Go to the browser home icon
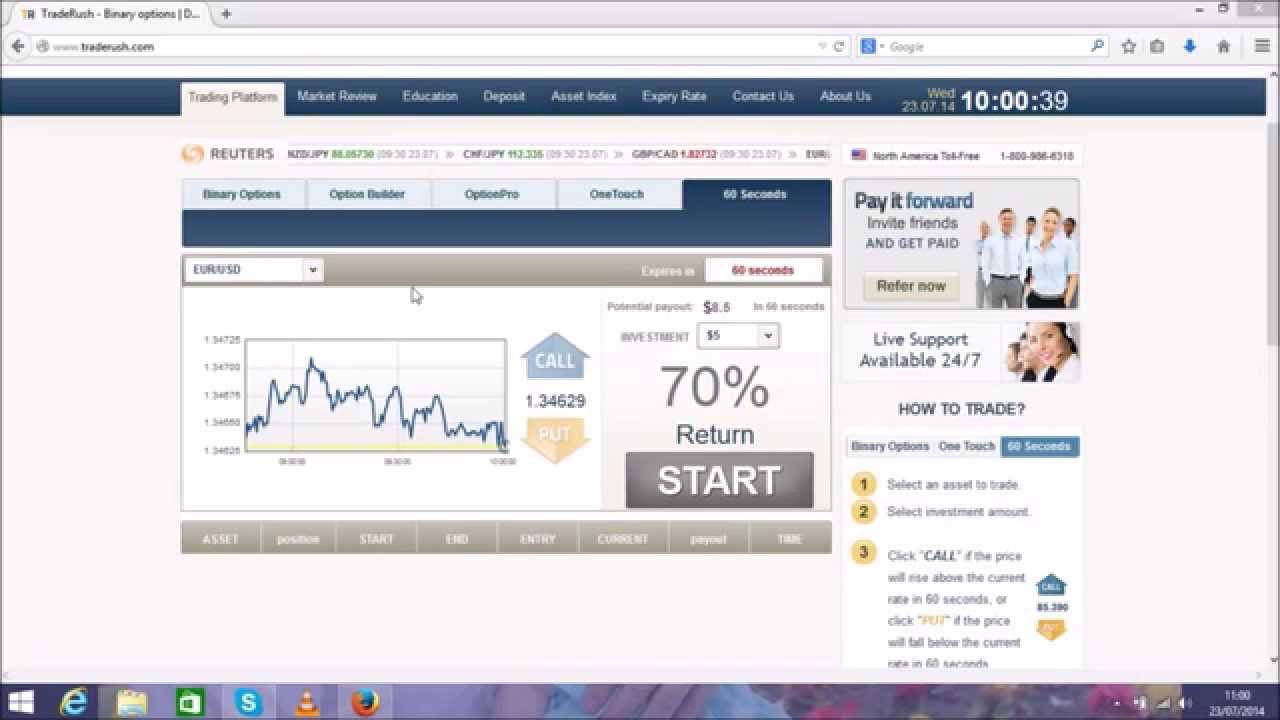Viewport: 1280px width, 720px height. click(1223, 46)
